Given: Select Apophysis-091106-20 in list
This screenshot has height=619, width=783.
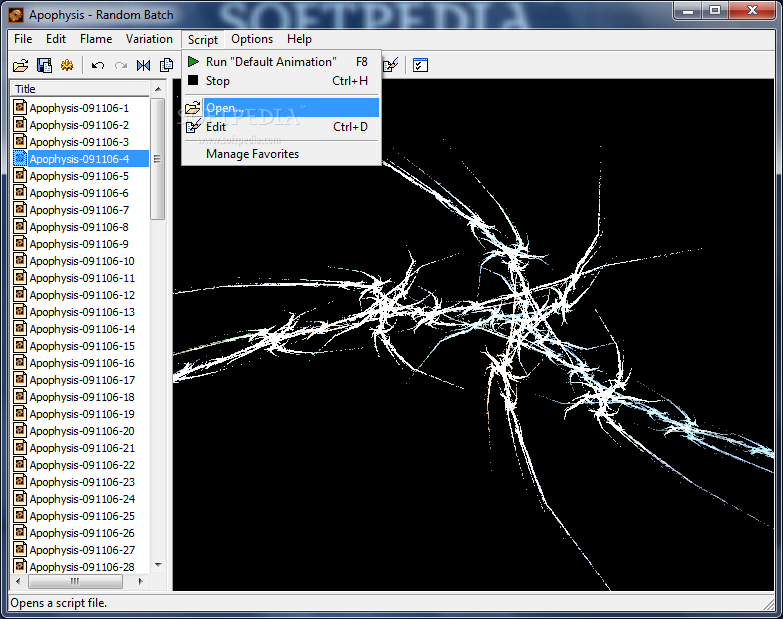Looking at the screenshot, I should click(x=82, y=431).
